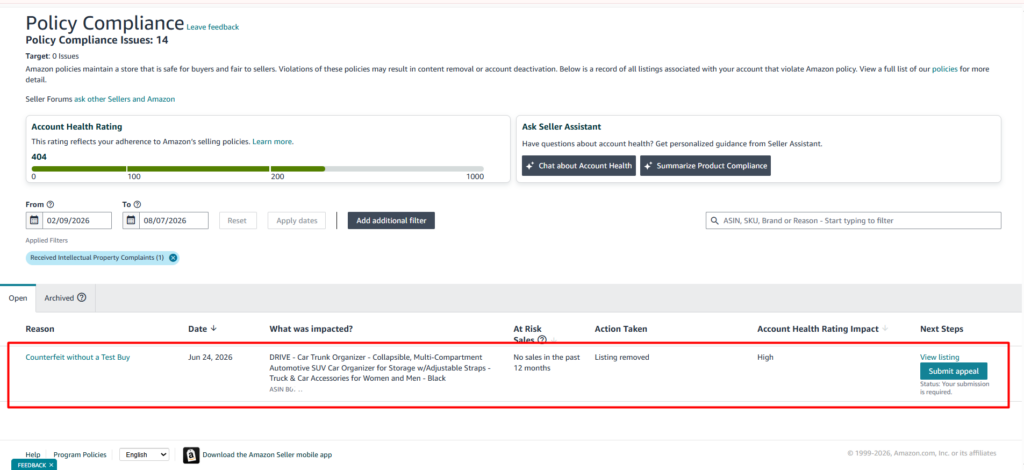This screenshot has height=470, width=1024.
Task: Switch to the Archived tab
Action: point(65,298)
